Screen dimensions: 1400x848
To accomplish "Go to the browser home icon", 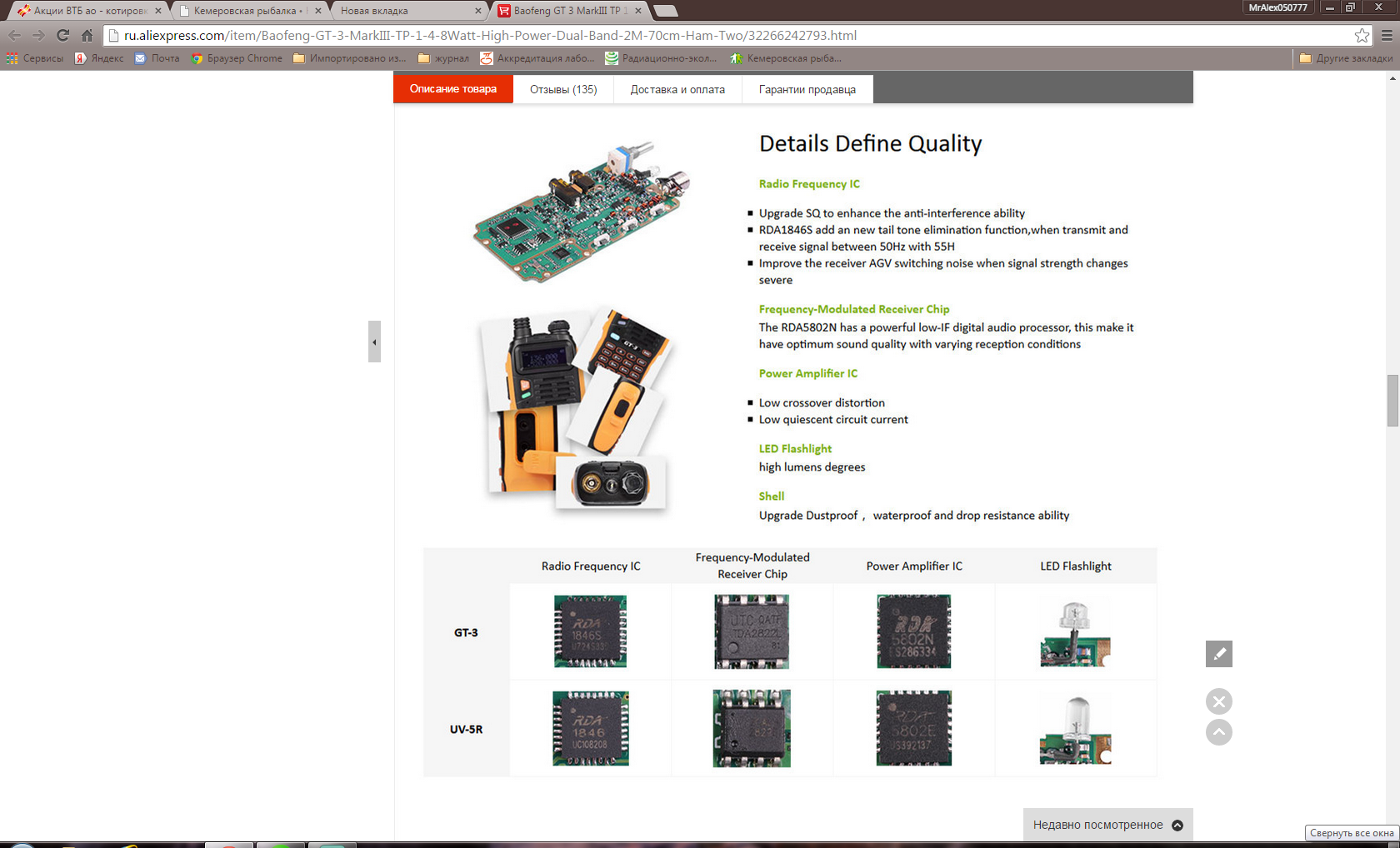I will pyautogui.click(x=87, y=35).
